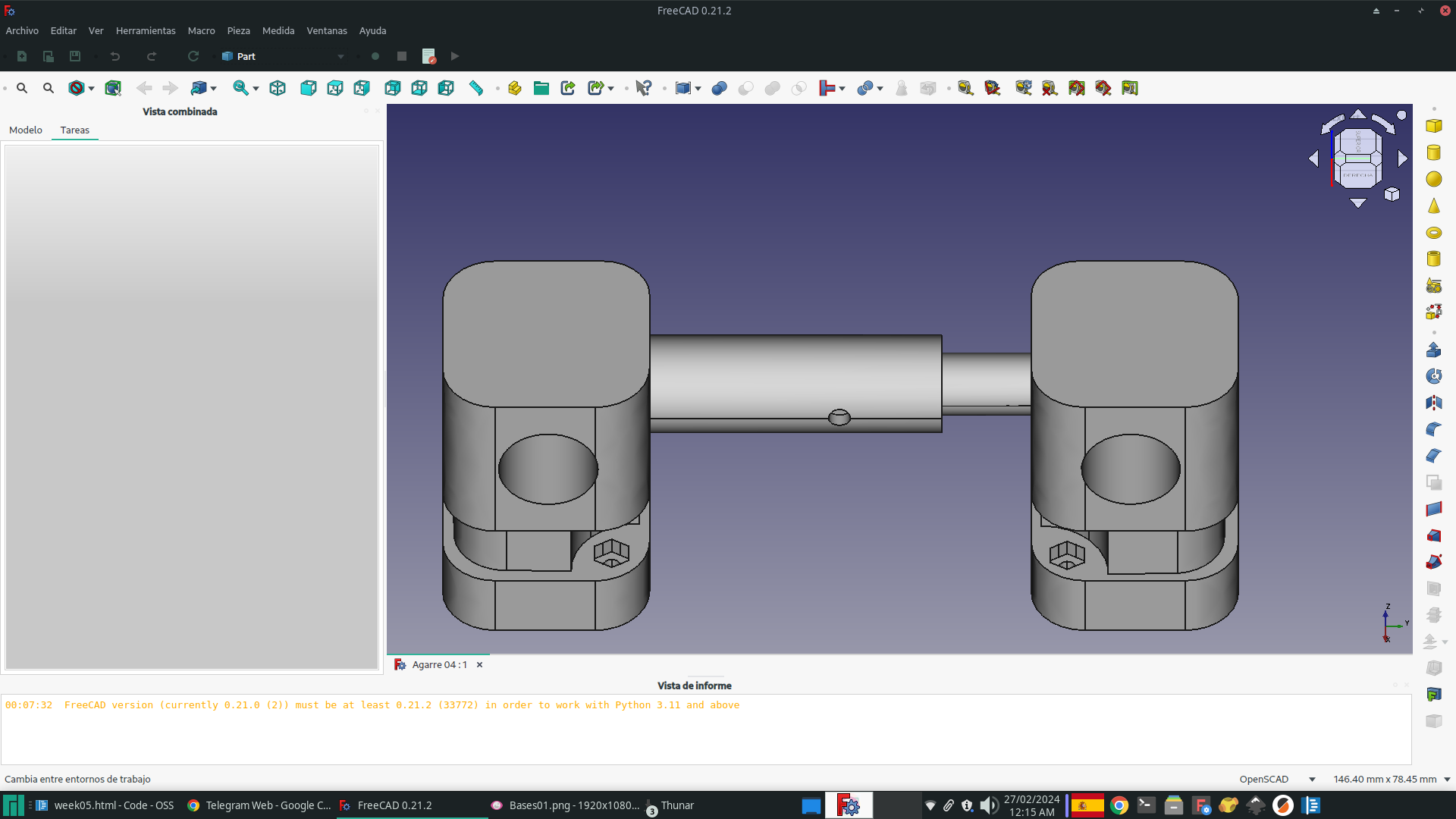Switch to the Tareas tab
The image size is (1456, 819).
pyautogui.click(x=75, y=130)
